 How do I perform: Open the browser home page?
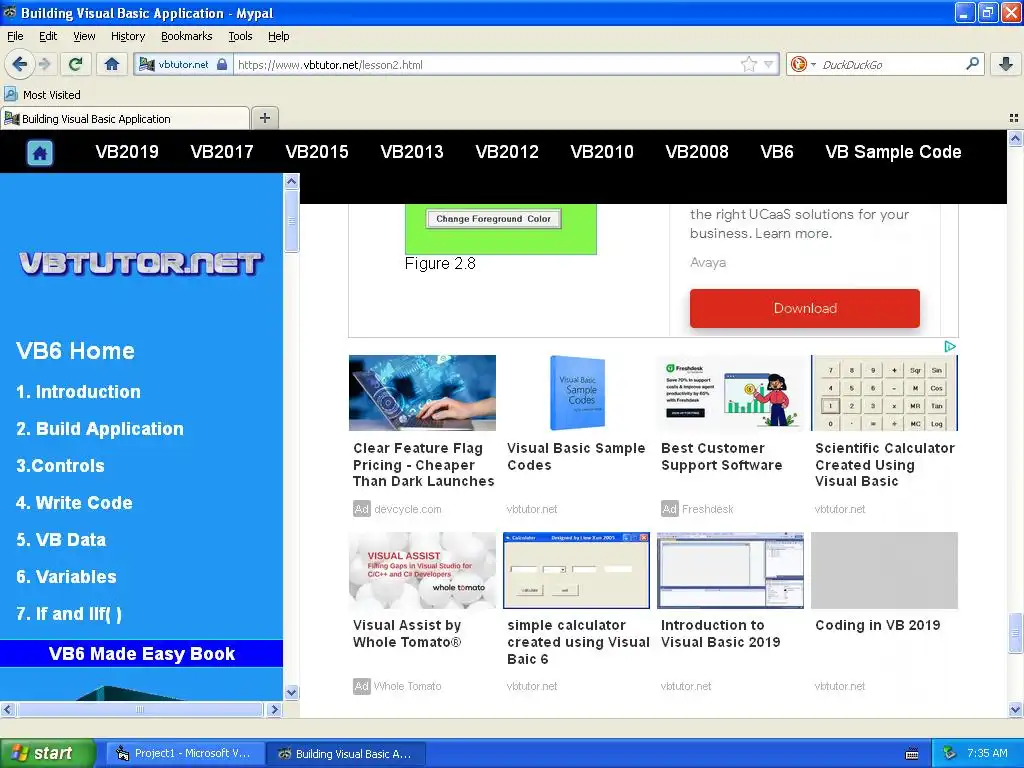[x=112, y=64]
